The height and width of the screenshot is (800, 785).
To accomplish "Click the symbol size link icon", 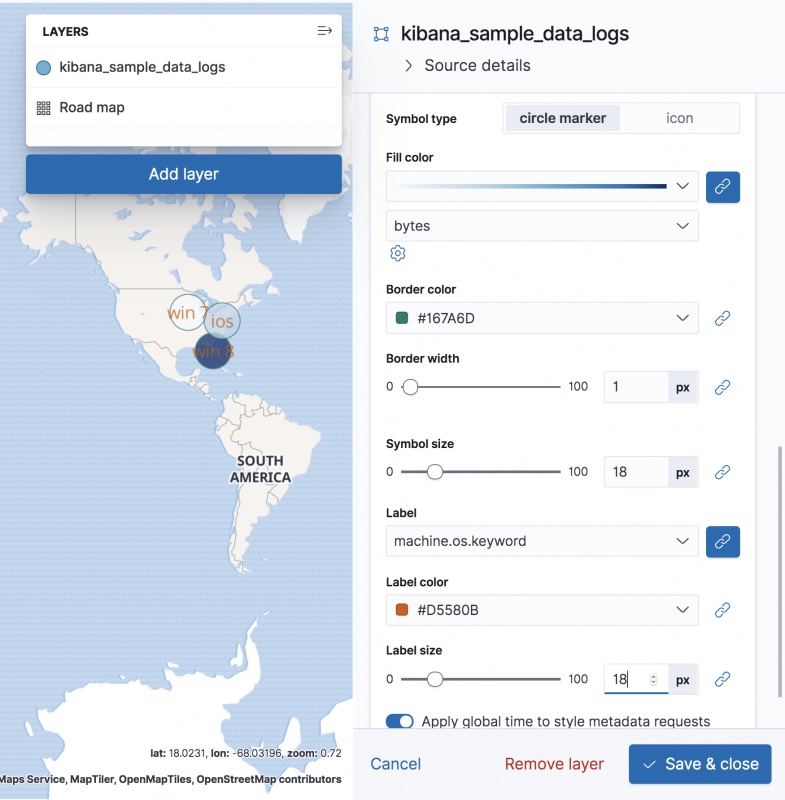I will click(x=722, y=472).
